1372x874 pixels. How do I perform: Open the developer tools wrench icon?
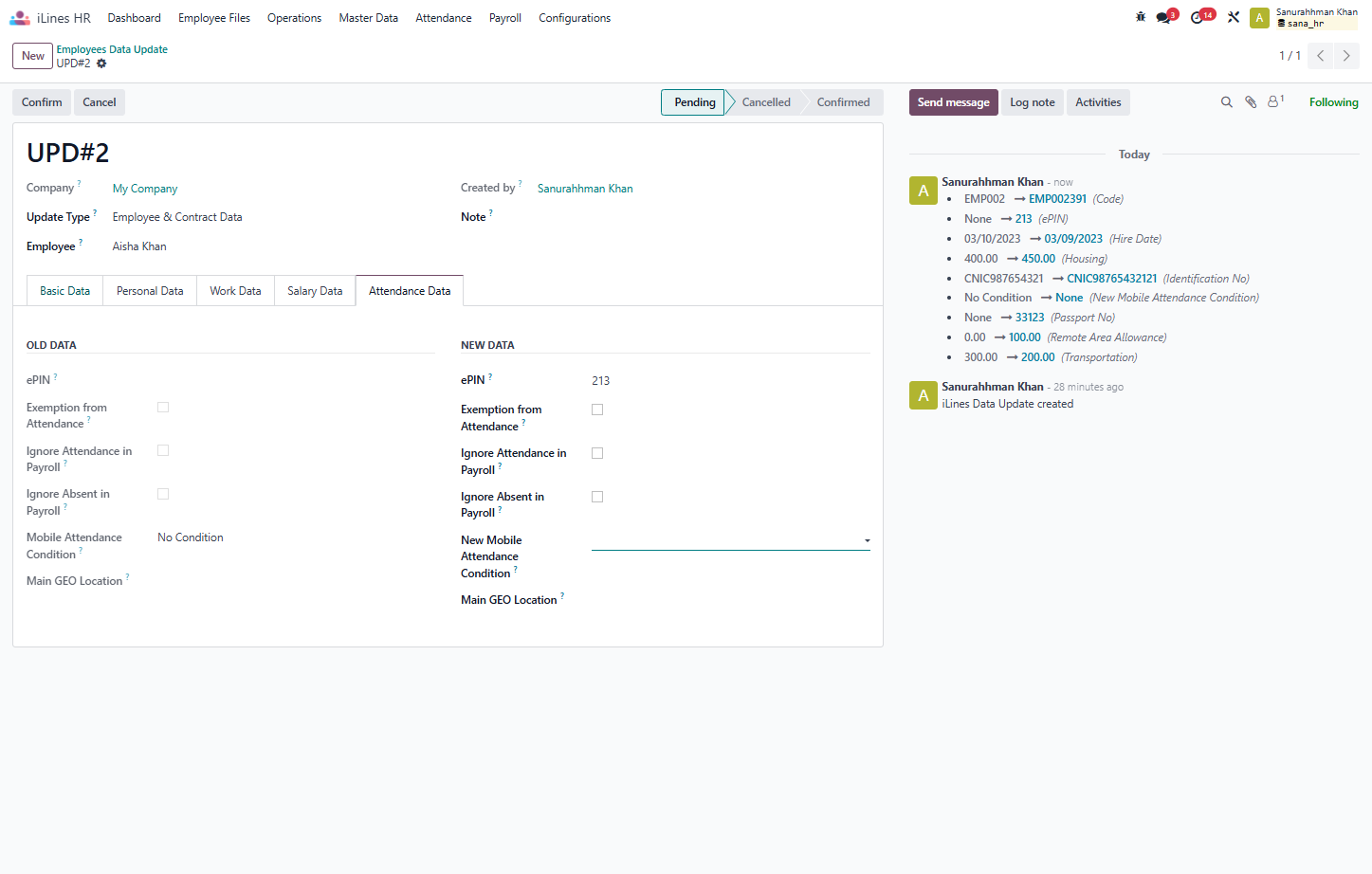tap(1234, 17)
